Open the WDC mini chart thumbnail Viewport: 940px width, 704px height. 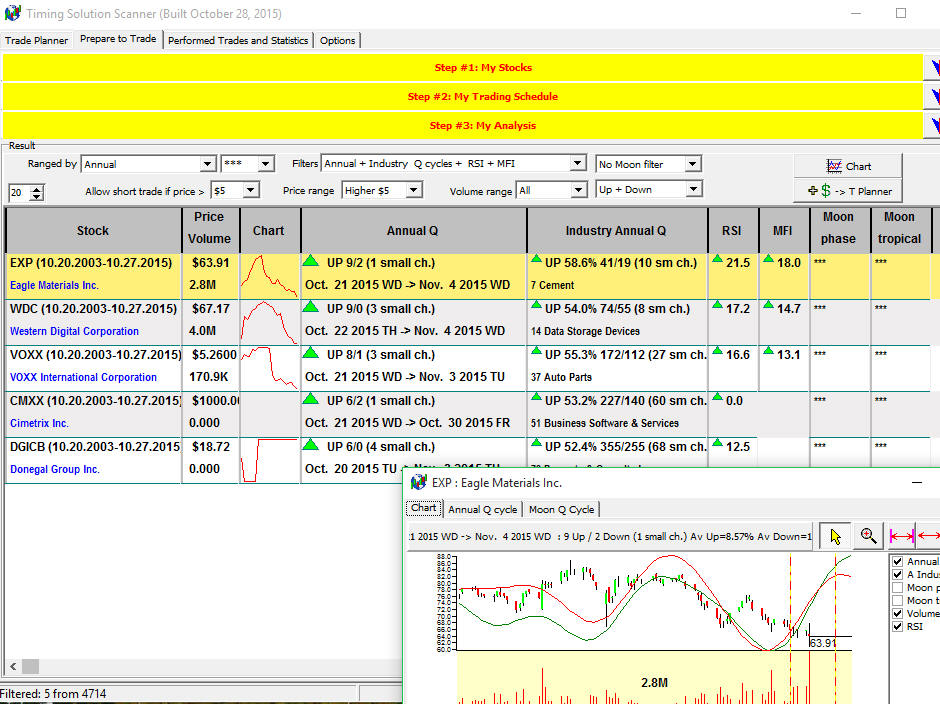pos(269,322)
